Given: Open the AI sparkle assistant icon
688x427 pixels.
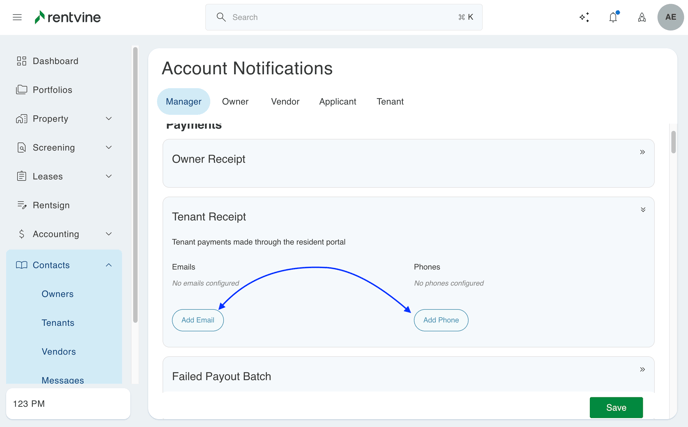Looking at the screenshot, I should pyautogui.click(x=584, y=17).
